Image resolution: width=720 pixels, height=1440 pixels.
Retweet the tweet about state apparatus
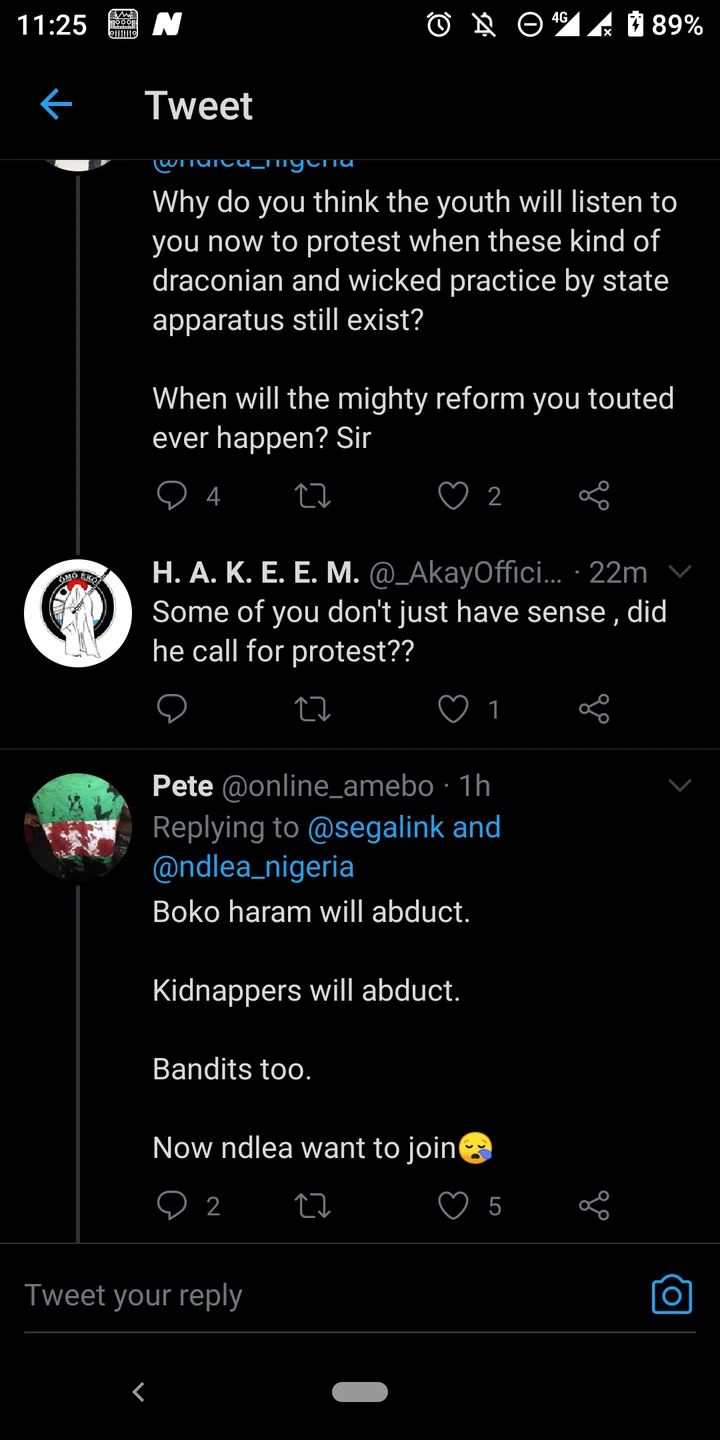click(x=313, y=496)
